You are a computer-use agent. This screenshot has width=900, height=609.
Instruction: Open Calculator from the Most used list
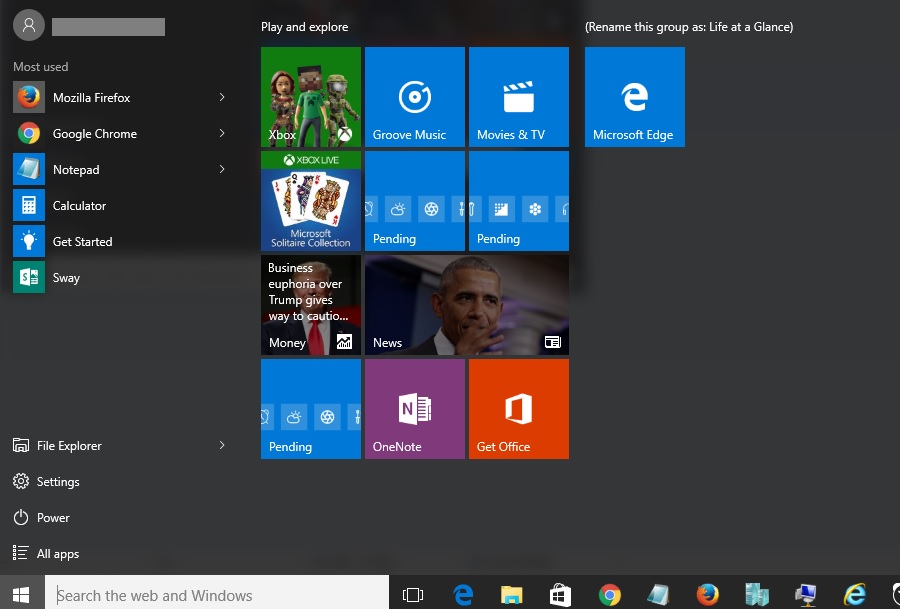(121, 205)
